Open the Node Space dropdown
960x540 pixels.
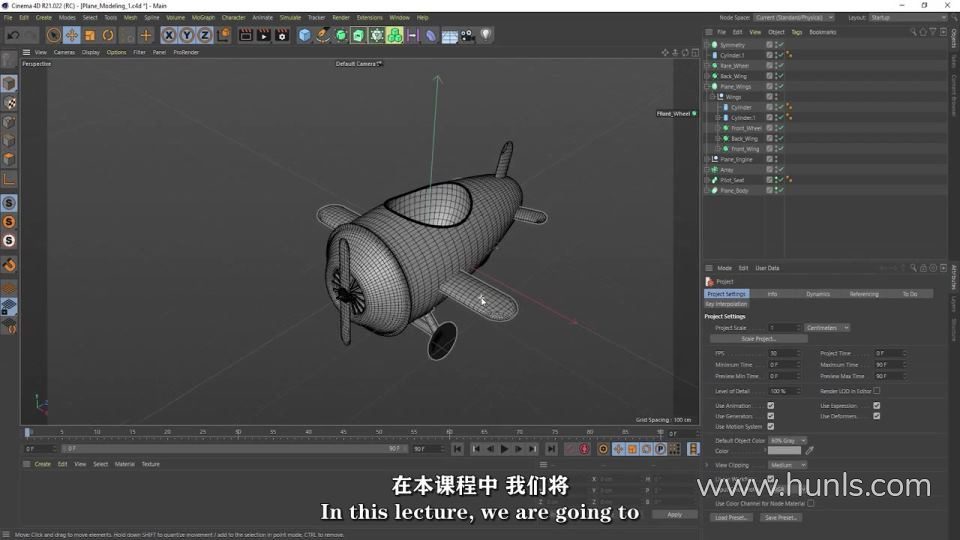pos(794,18)
